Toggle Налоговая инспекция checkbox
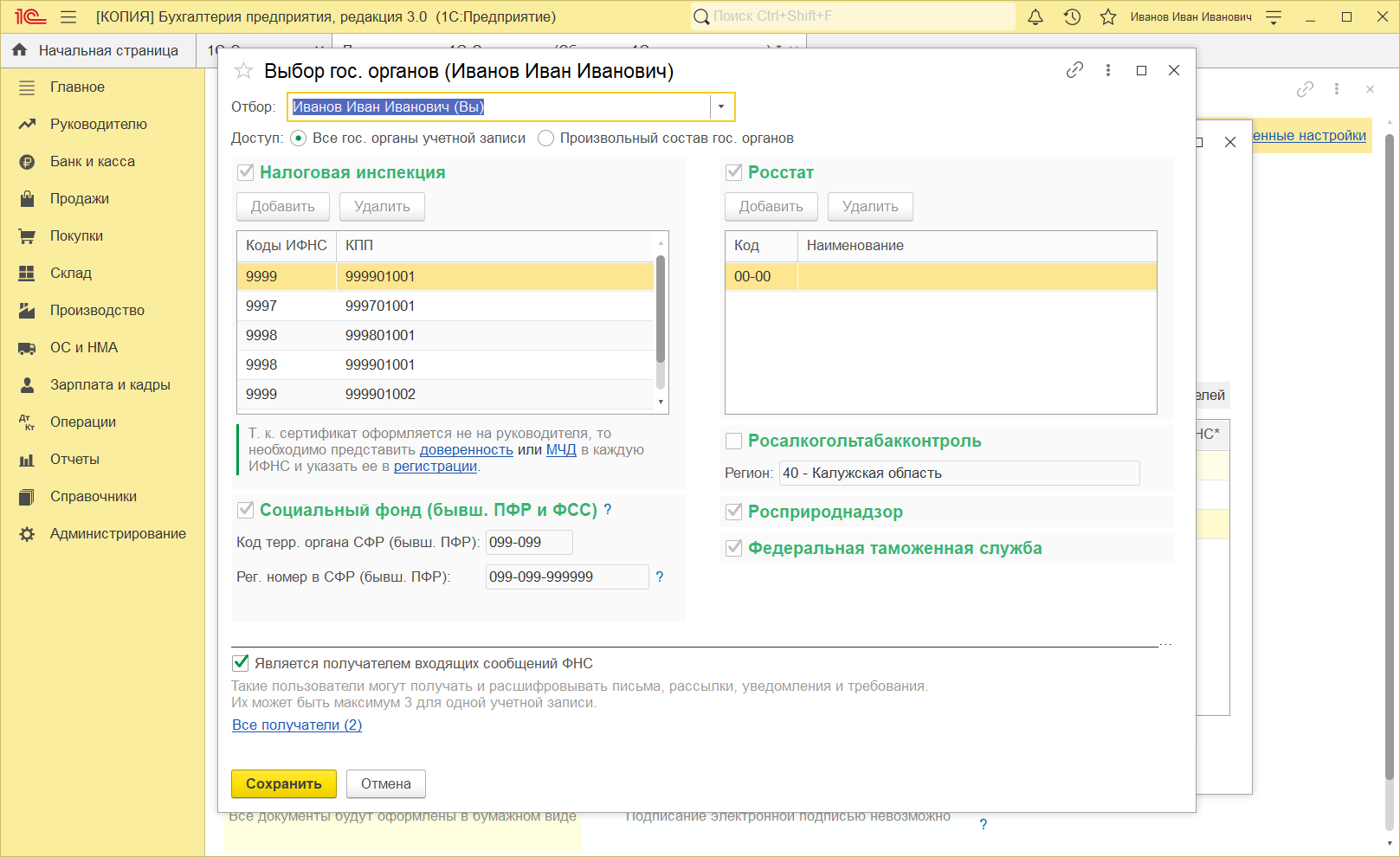The image size is (1400, 857). click(x=246, y=172)
